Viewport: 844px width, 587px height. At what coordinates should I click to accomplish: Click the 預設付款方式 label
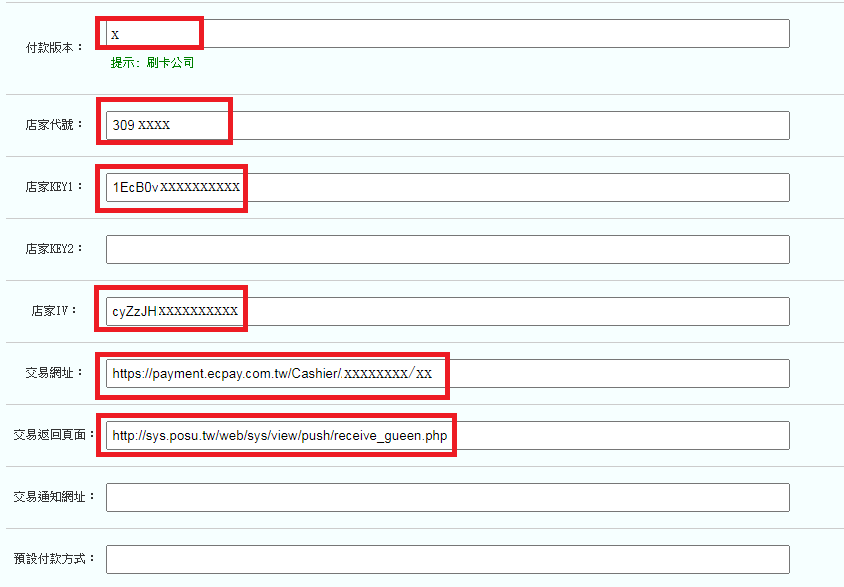coord(54,559)
